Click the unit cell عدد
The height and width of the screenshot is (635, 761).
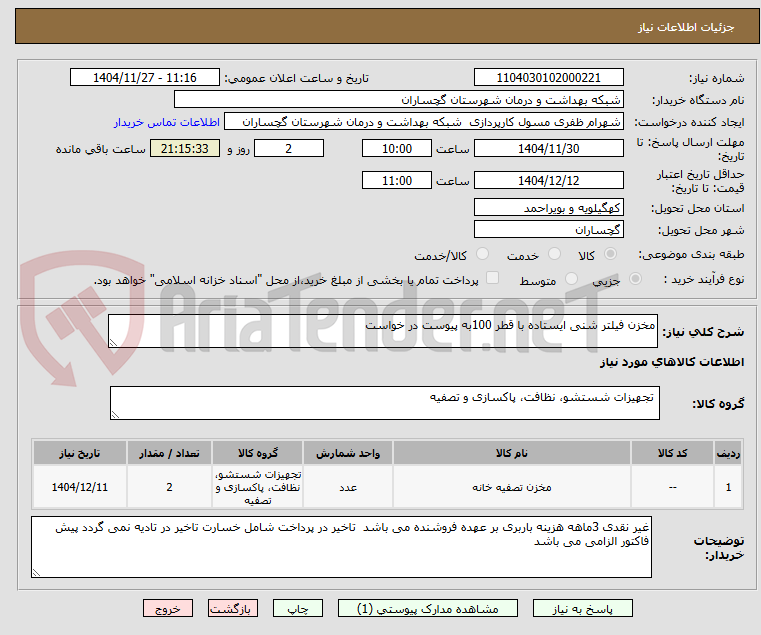tap(348, 487)
